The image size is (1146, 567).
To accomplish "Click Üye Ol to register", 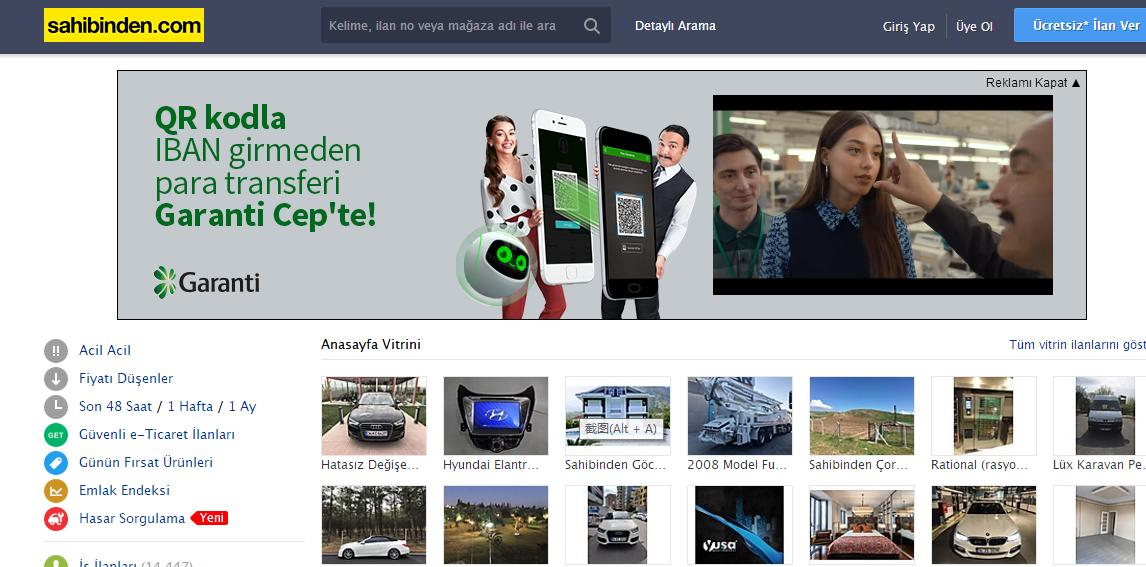I will [x=974, y=26].
